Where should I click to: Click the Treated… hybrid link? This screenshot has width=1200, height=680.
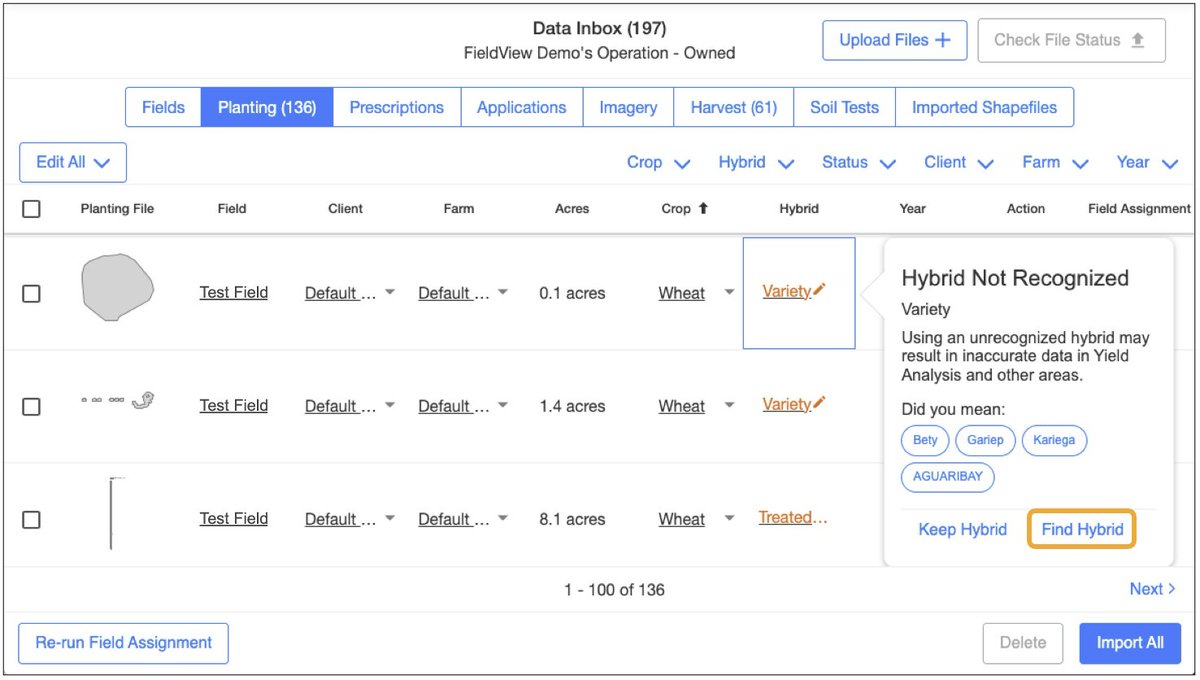[x=792, y=517]
